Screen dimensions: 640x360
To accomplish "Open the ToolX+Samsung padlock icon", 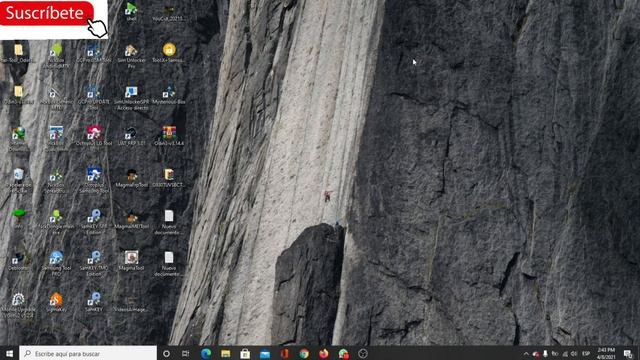I will [x=169, y=53].
